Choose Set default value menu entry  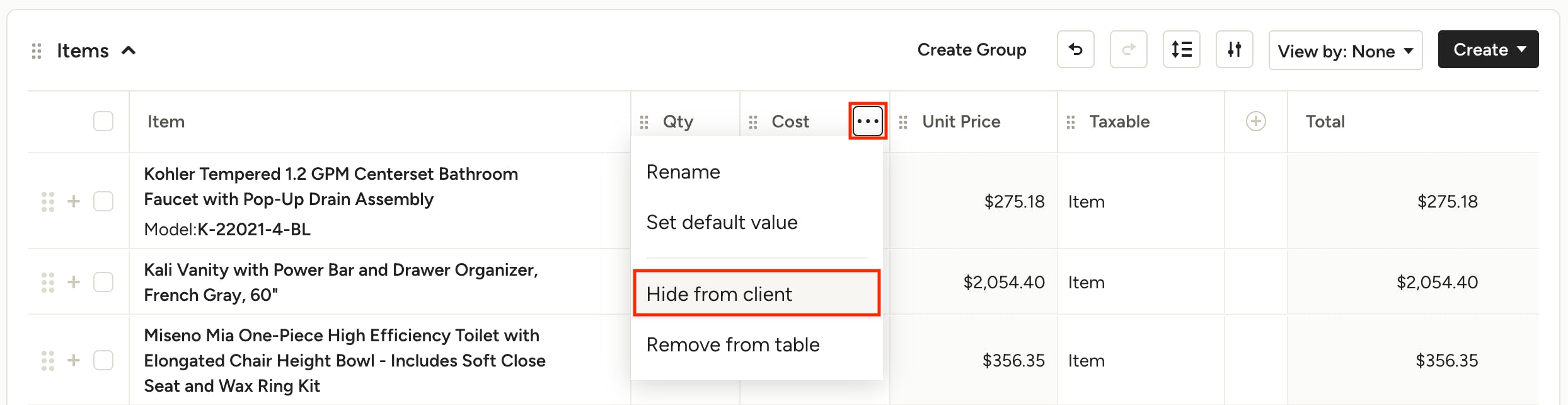[x=722, y=222]
